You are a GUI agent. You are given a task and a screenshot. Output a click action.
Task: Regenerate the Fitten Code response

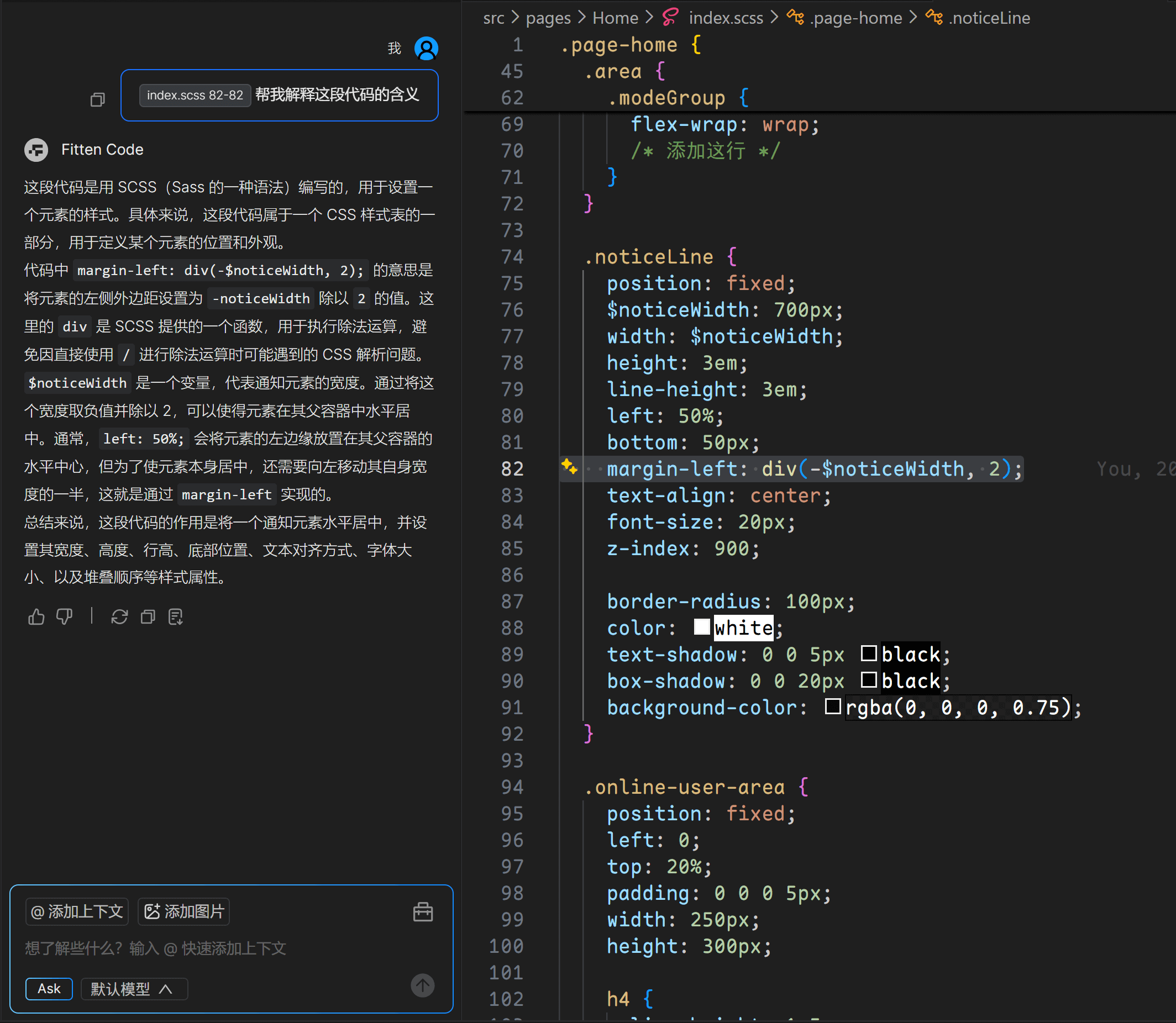(119, 616)
